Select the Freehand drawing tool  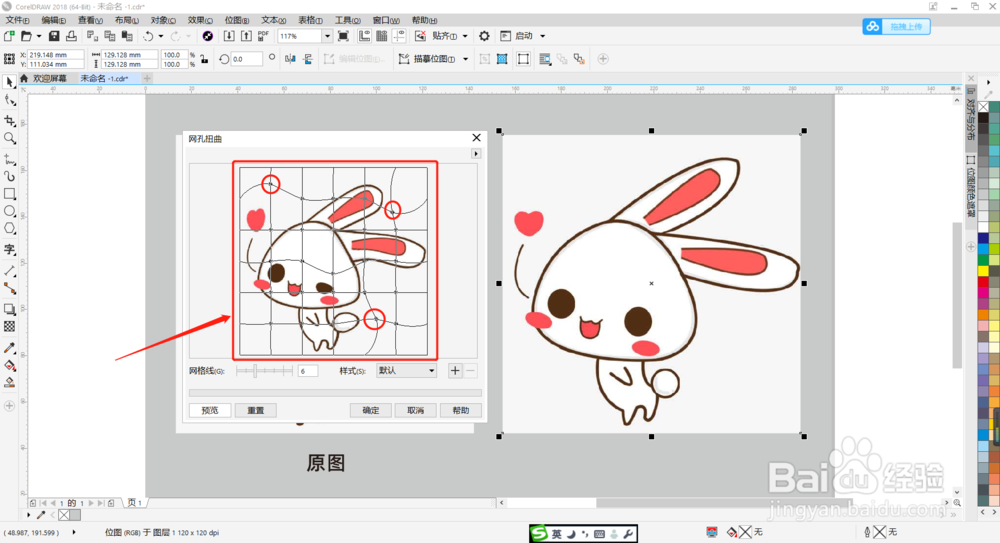10,159
